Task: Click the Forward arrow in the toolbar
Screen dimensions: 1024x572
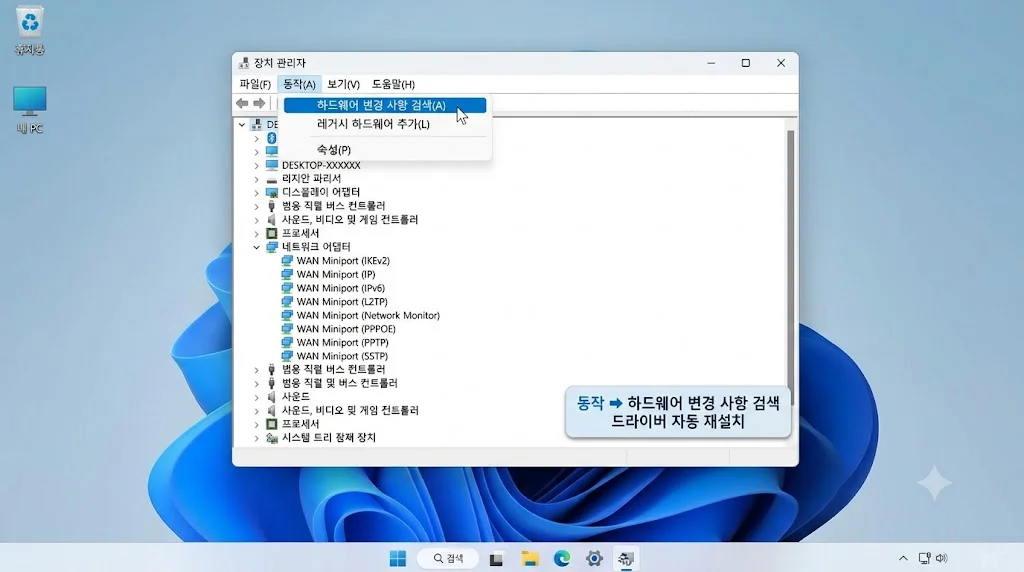Action: tap(259, 103)
